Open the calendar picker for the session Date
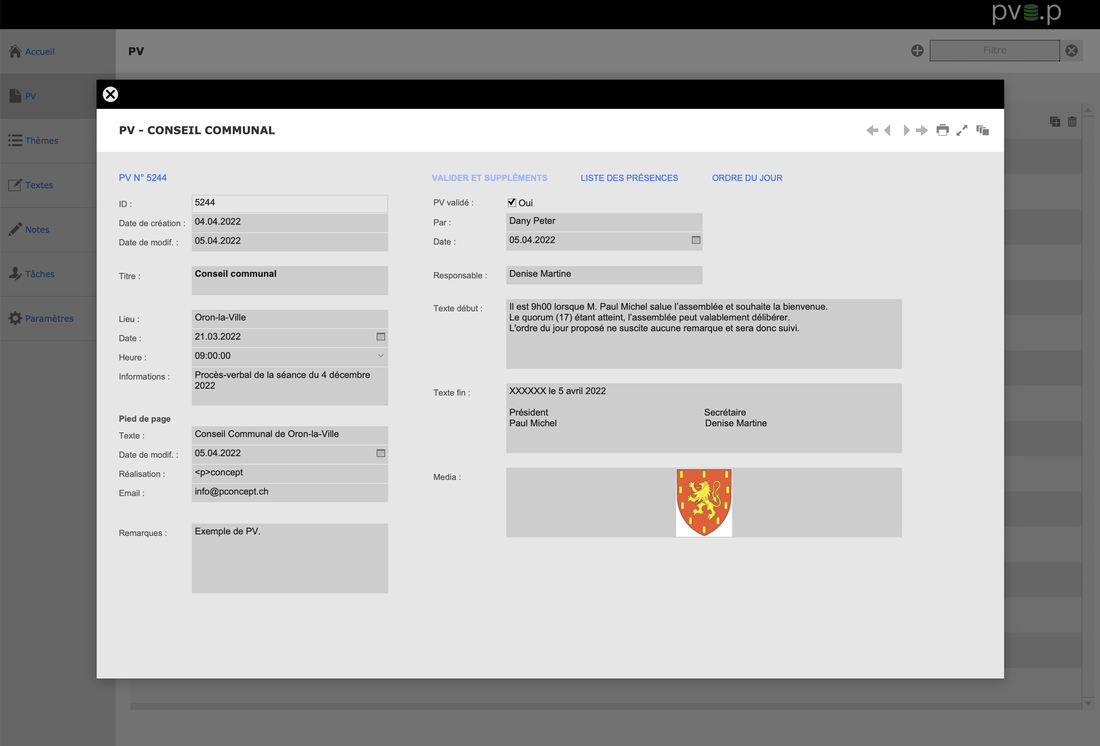The height and width of the screenshot is (746, 1100). point(380,337)
